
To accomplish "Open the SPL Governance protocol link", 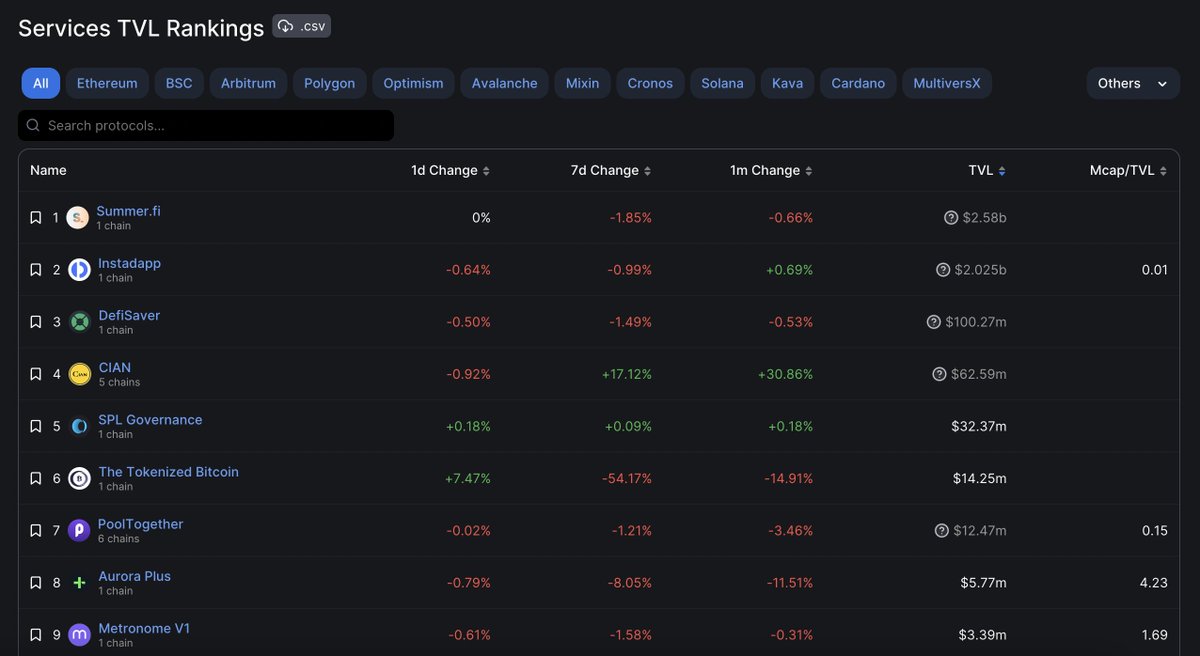I will pos(150,419).
